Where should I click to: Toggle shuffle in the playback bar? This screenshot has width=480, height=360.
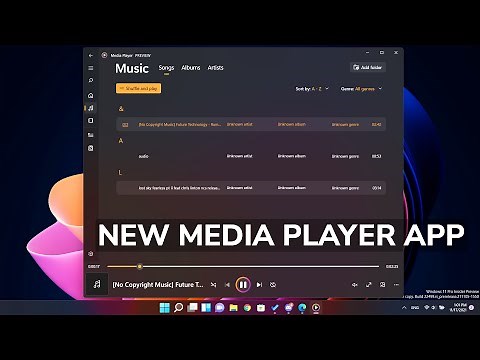(213, 285)
